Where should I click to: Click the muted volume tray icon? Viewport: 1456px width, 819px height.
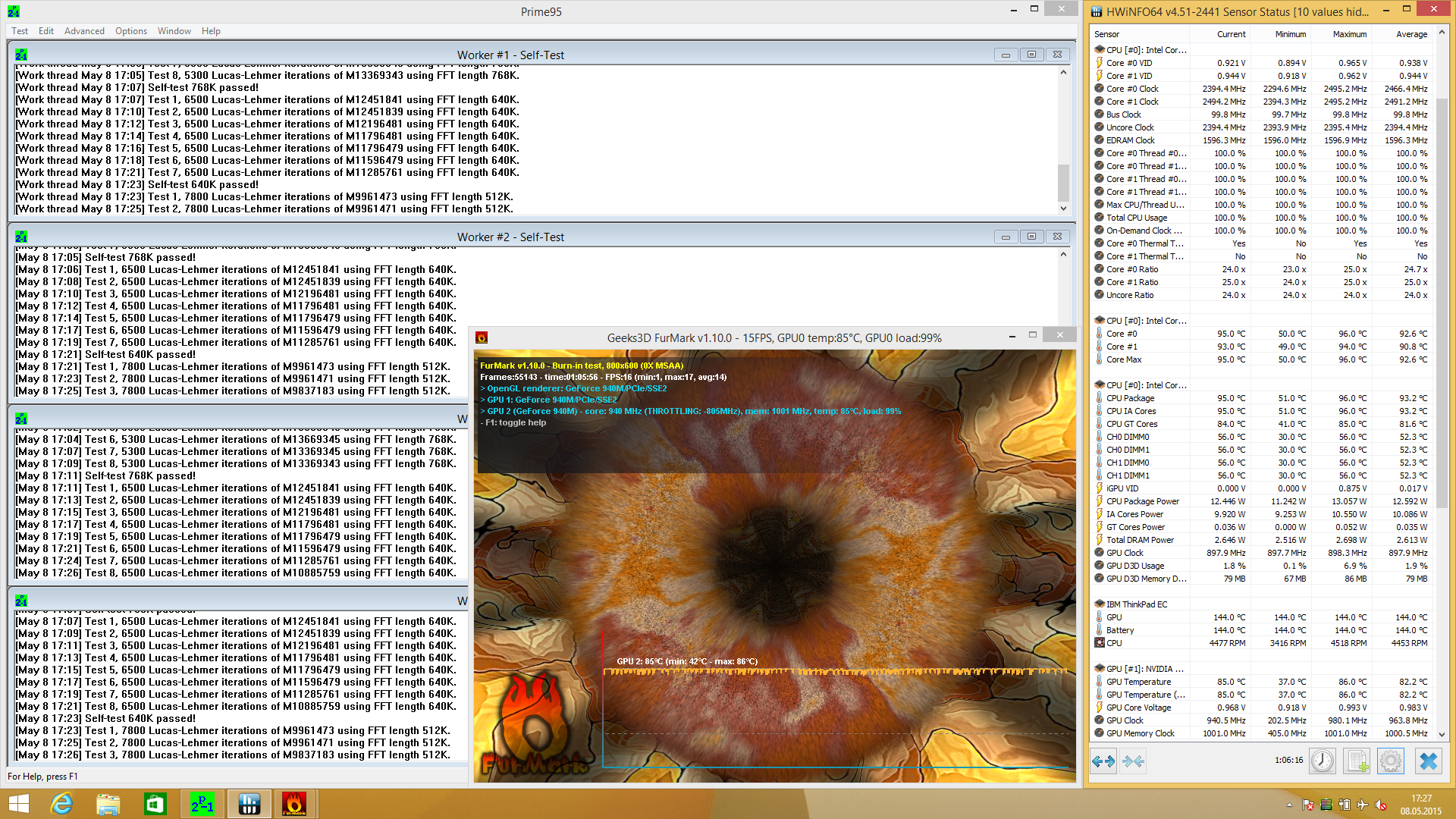(1381, 805)
